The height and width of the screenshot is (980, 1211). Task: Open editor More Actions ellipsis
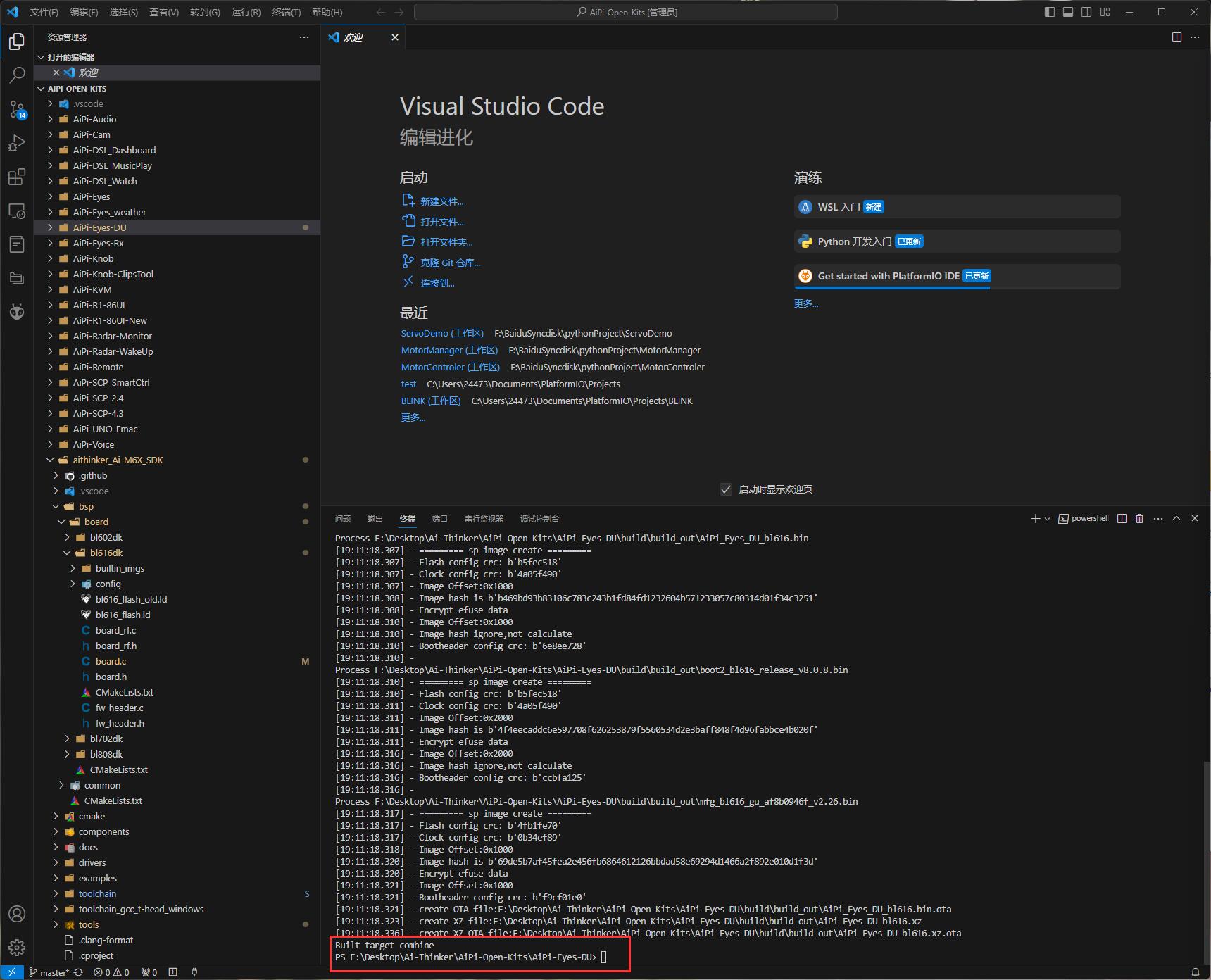1195,37
